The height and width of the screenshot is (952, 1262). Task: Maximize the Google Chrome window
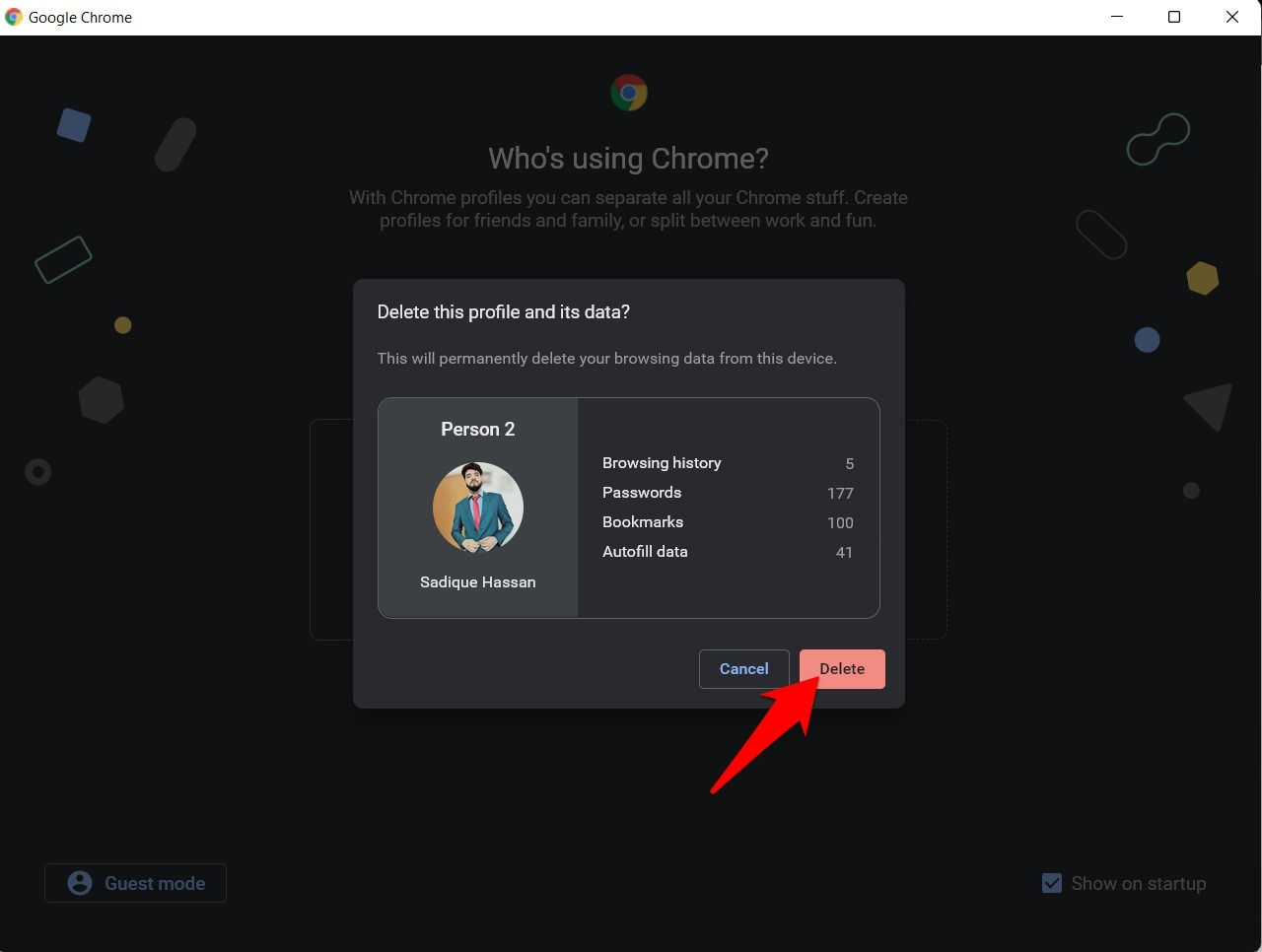1174,17
